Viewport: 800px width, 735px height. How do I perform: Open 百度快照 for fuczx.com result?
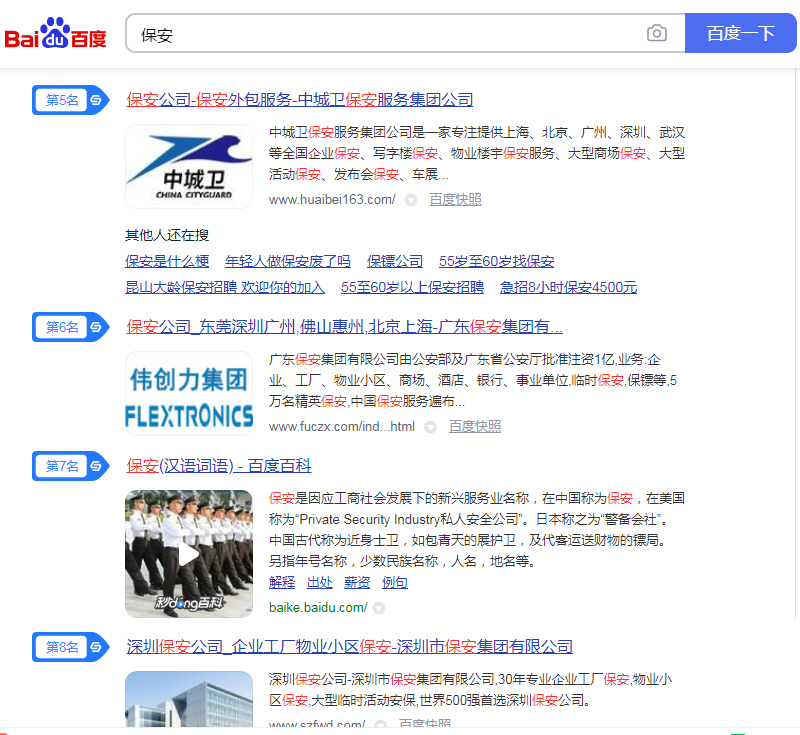click(475, 426)
